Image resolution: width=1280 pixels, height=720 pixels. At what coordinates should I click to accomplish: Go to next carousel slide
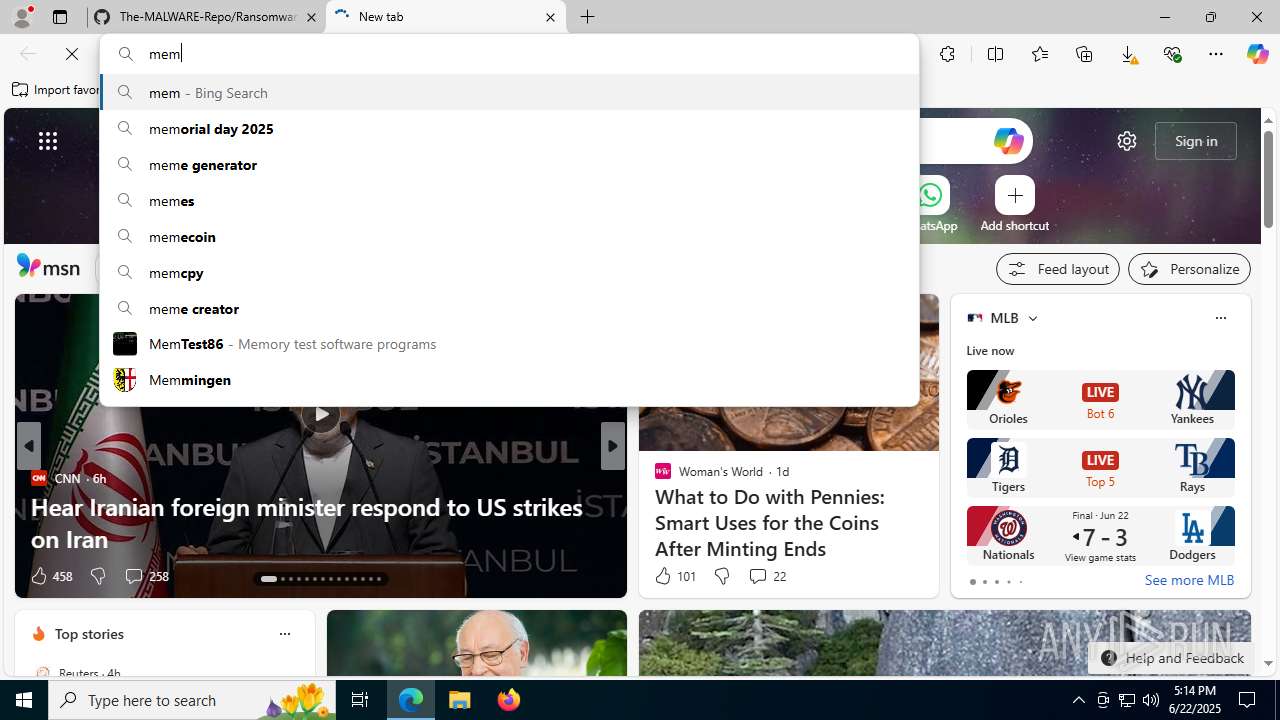coord(613,446)
